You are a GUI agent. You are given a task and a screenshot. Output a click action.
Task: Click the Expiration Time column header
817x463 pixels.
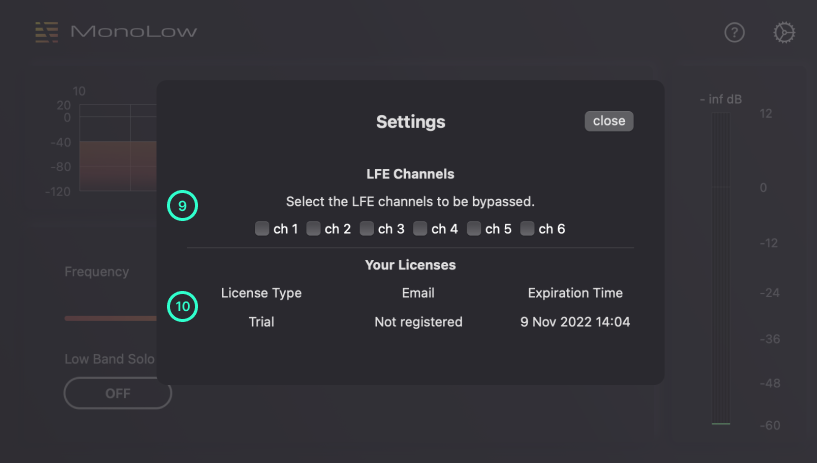(x=575, y=293)
